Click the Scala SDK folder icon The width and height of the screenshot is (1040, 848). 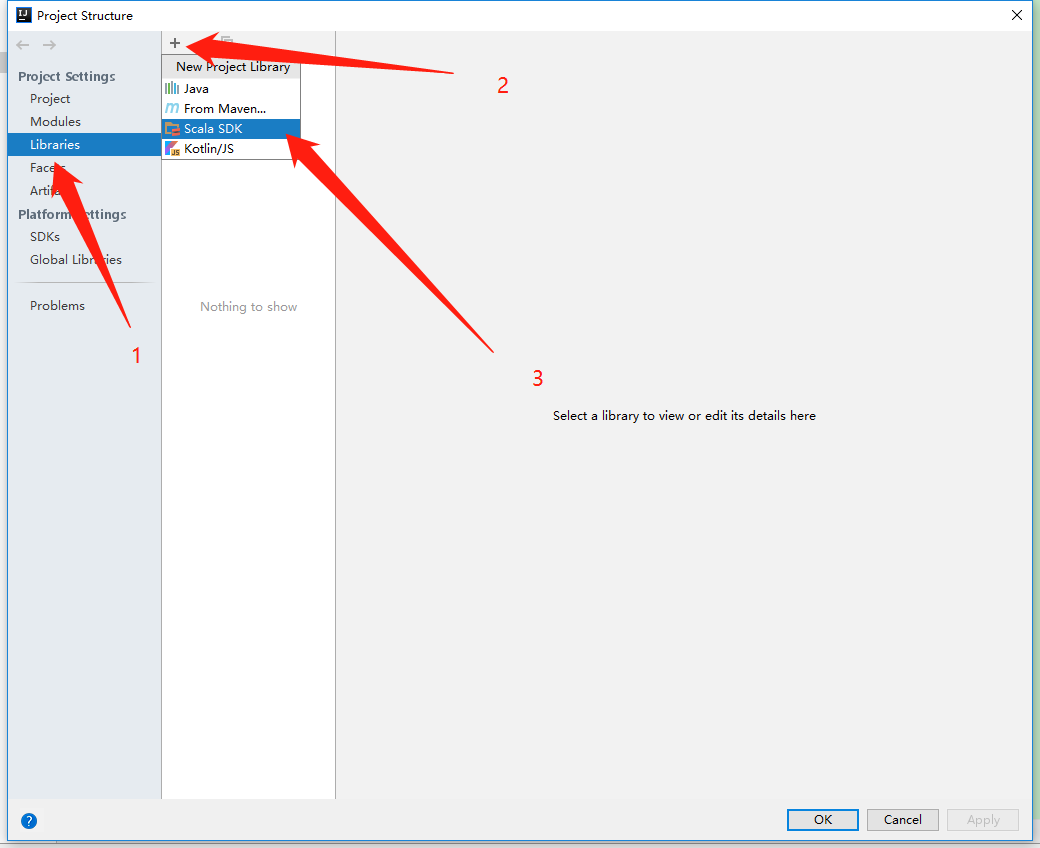tap(172, 129)
